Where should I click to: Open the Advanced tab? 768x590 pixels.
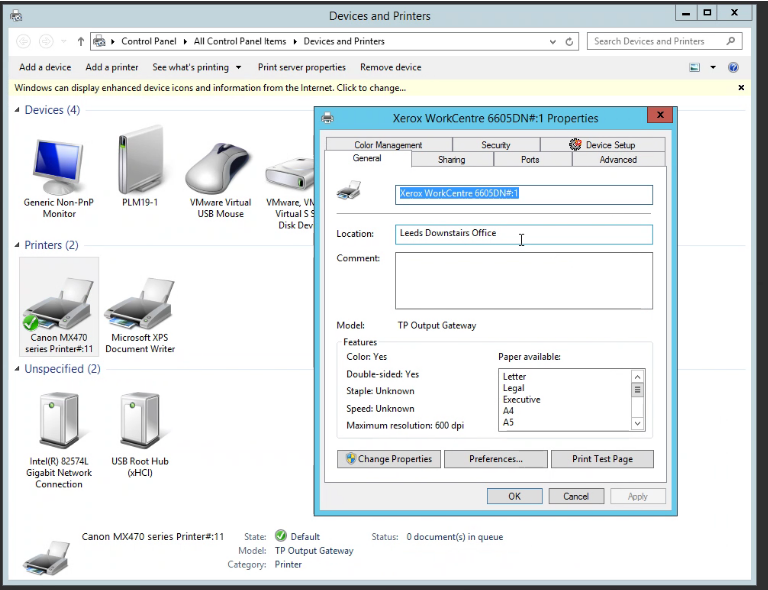pos(618,159)
